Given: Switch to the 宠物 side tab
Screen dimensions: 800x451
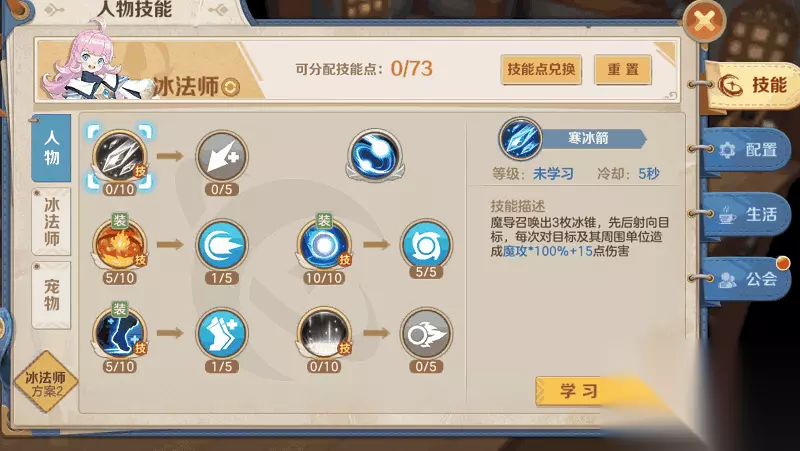Looking at the screenshot, I should pos(51,295).
